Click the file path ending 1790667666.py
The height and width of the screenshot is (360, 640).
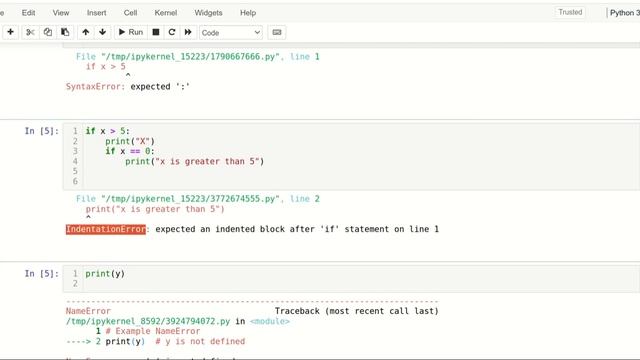pyautogui.click(x=190, y=57)
